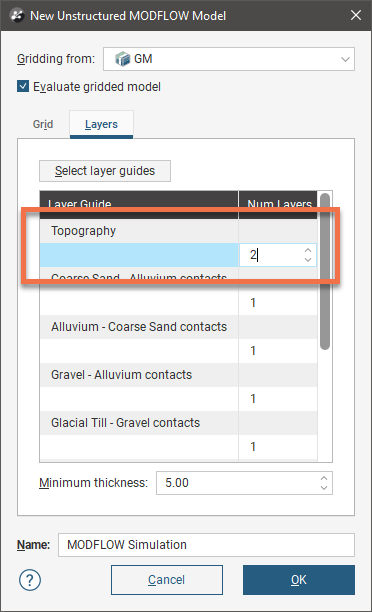
Task: Increase minimum thickness with up arrow
Action: pyautogui.click(x=324, y=478)
